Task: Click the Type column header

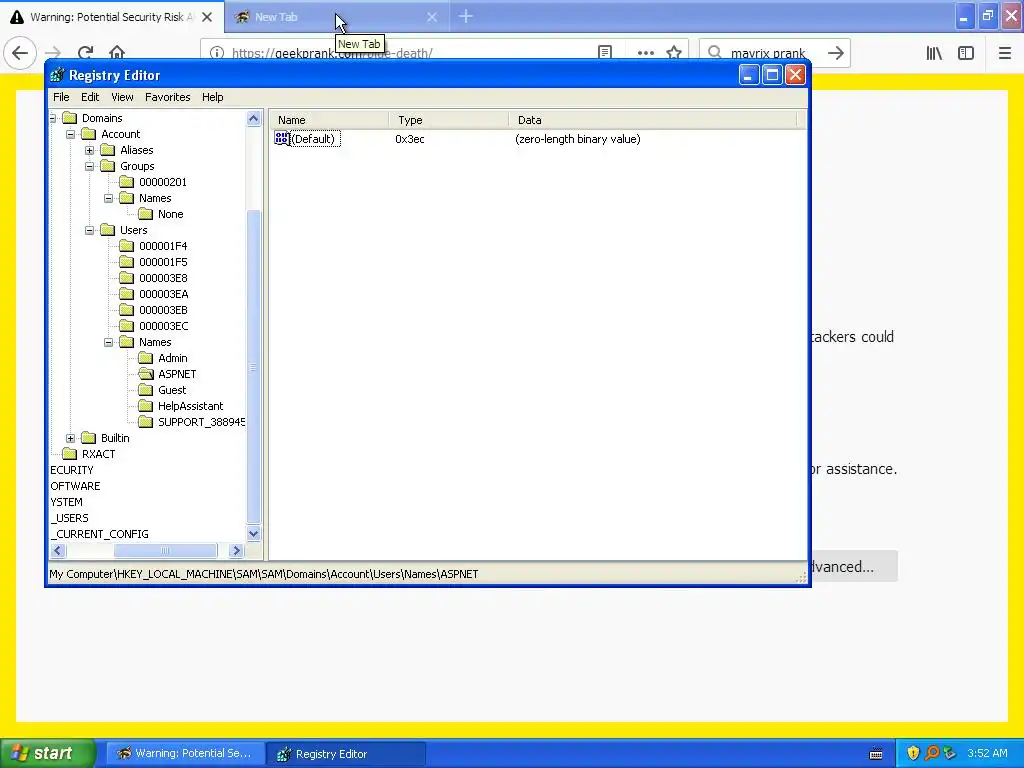Action: pyautogui.click(x=449, y=120)
